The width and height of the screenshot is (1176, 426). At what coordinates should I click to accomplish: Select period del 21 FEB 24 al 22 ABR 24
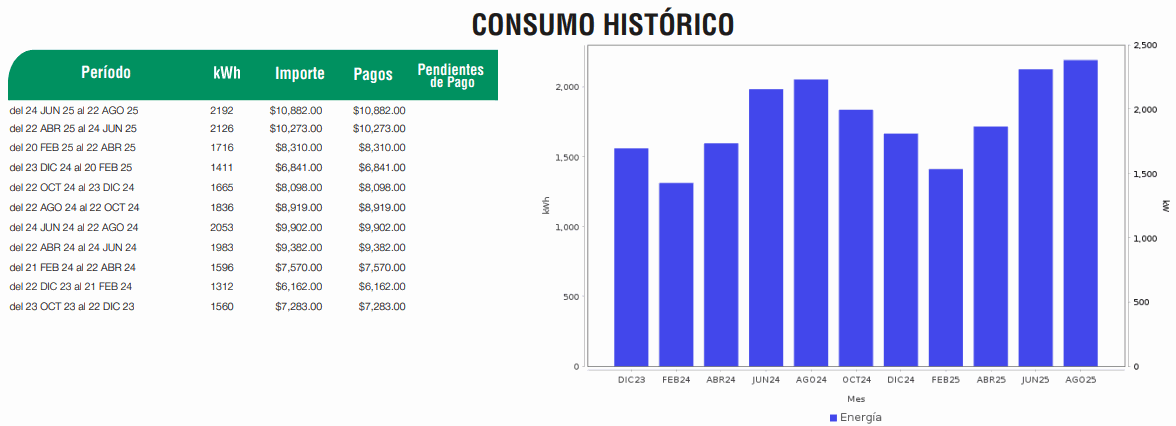(73, 267)
